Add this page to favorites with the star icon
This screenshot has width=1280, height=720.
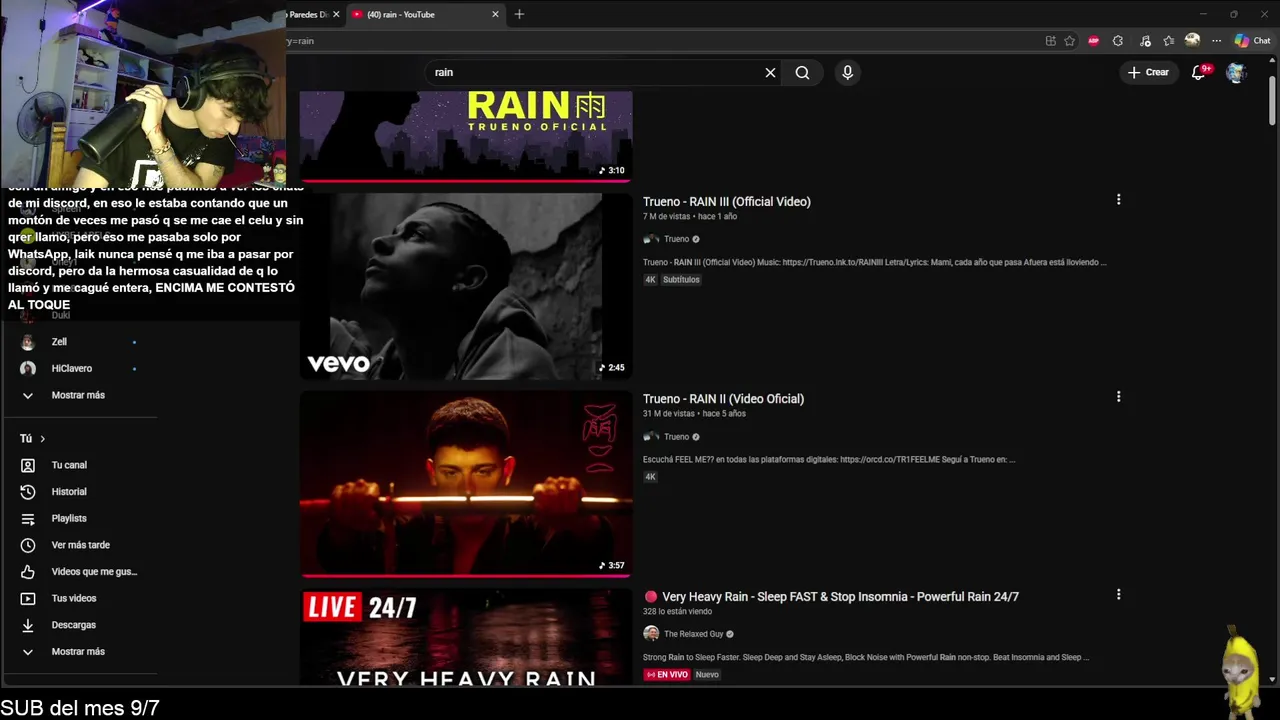click(1069, 41)
